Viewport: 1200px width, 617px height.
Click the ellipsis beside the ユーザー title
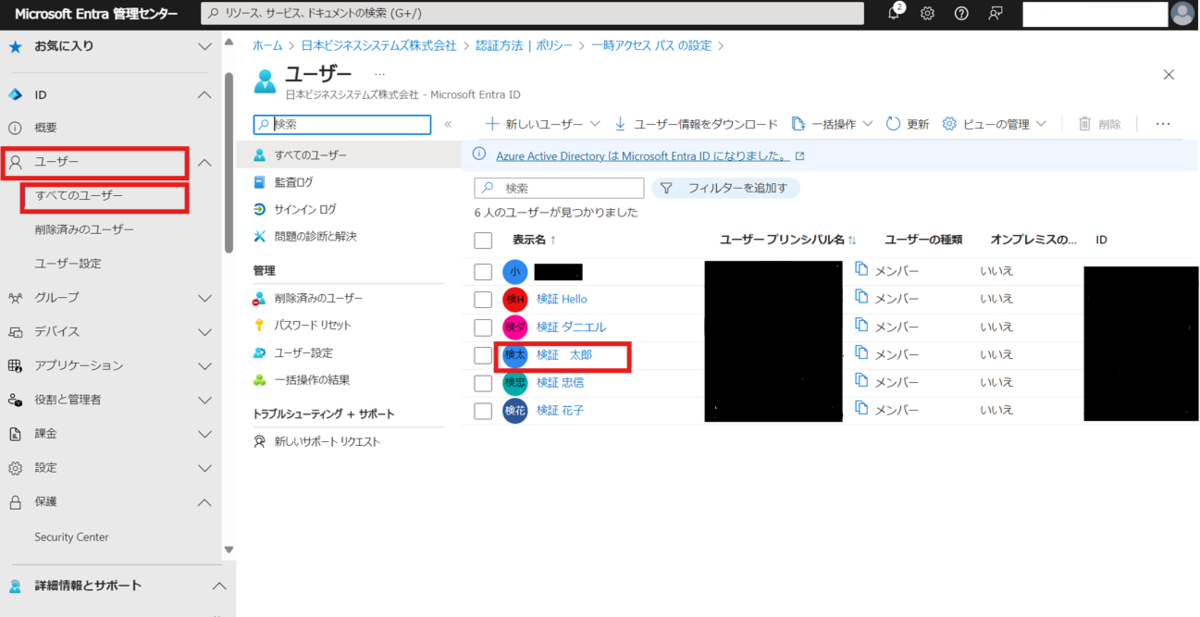click(379, 74)
